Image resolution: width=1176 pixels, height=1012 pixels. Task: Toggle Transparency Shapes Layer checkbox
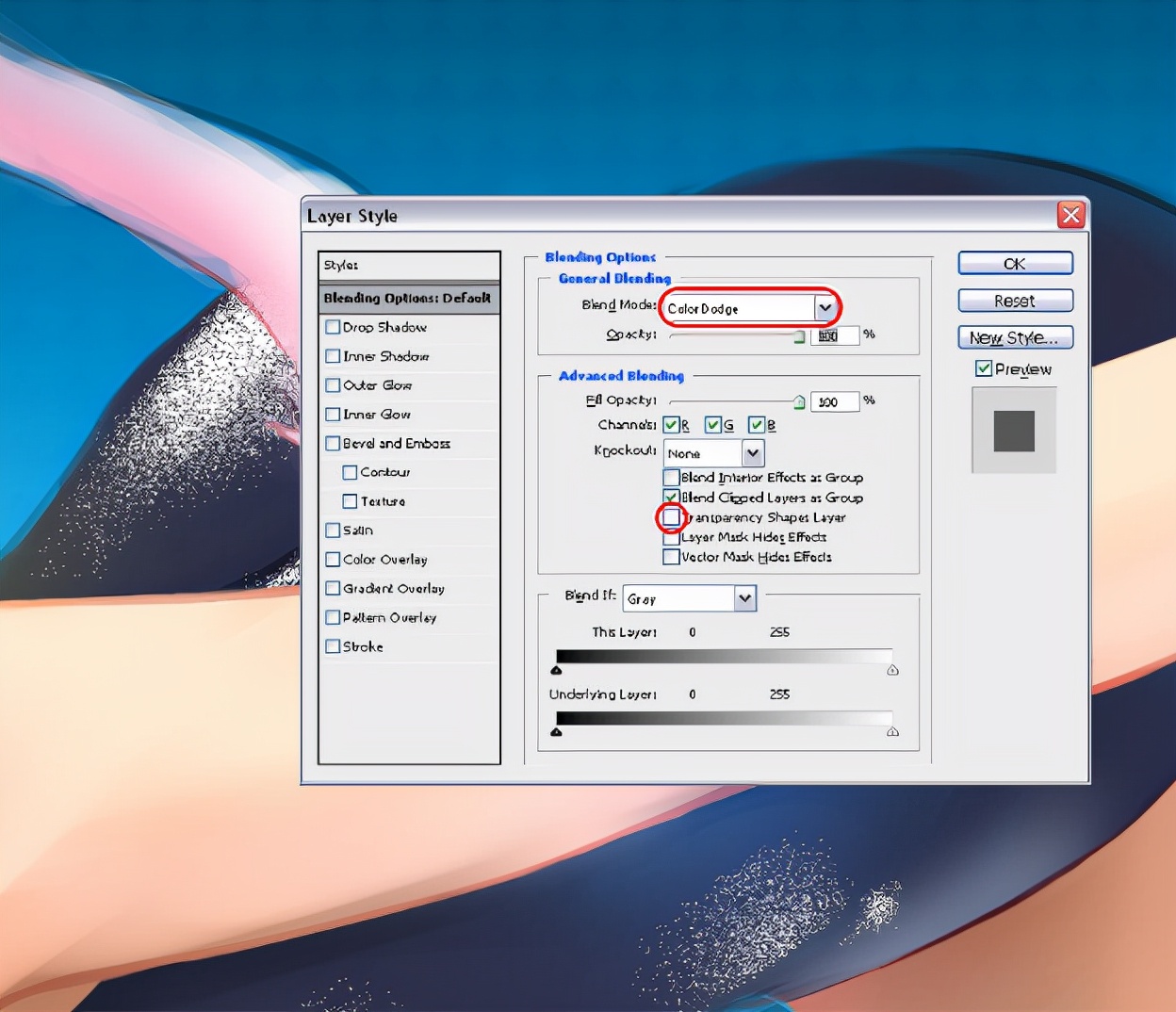[671, 517]
